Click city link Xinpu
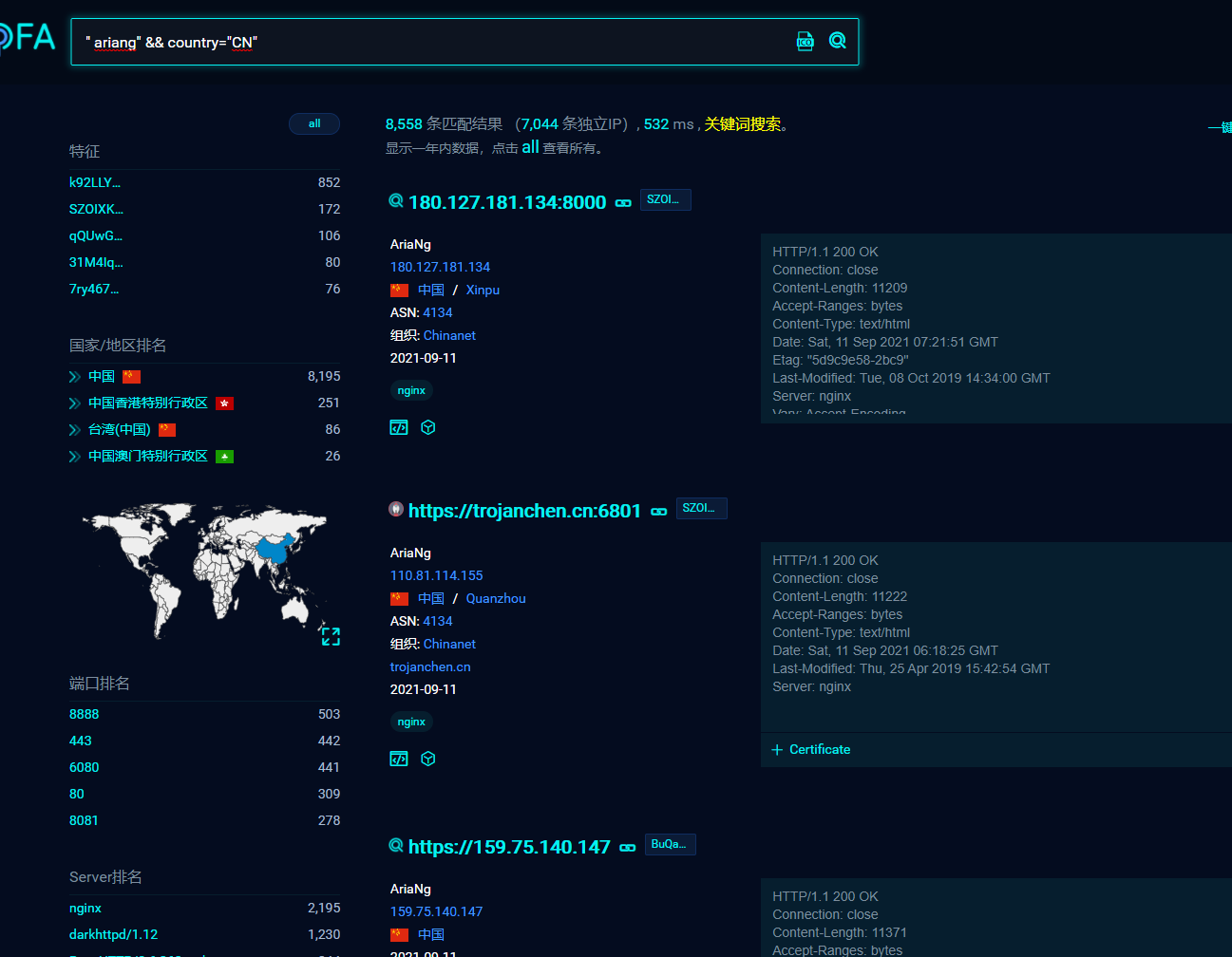 coord(483,290)
